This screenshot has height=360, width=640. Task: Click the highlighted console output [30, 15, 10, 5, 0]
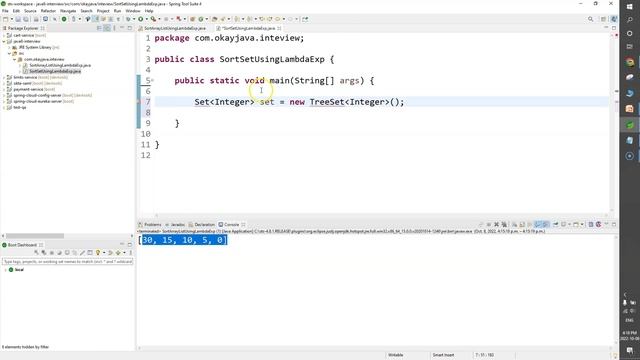pos(183,240)
